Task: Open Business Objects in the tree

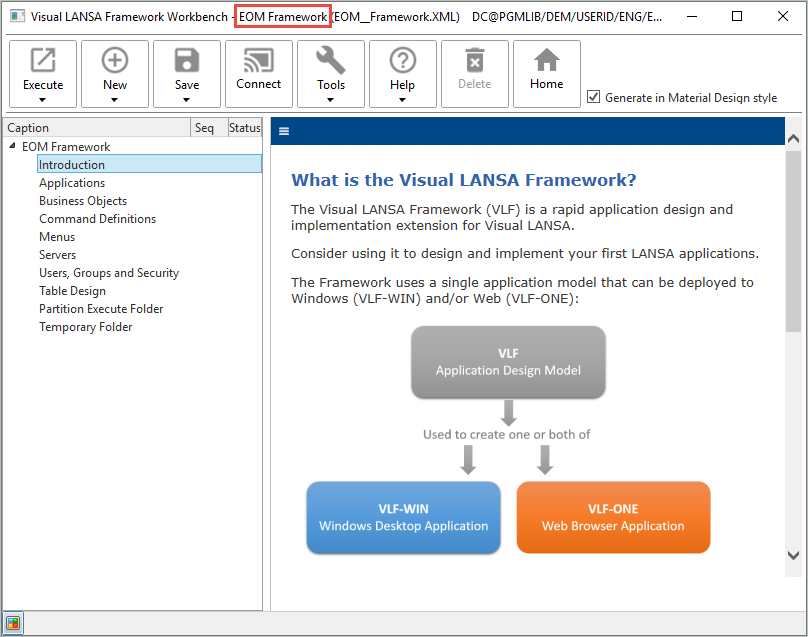Action: click(83, 201)
